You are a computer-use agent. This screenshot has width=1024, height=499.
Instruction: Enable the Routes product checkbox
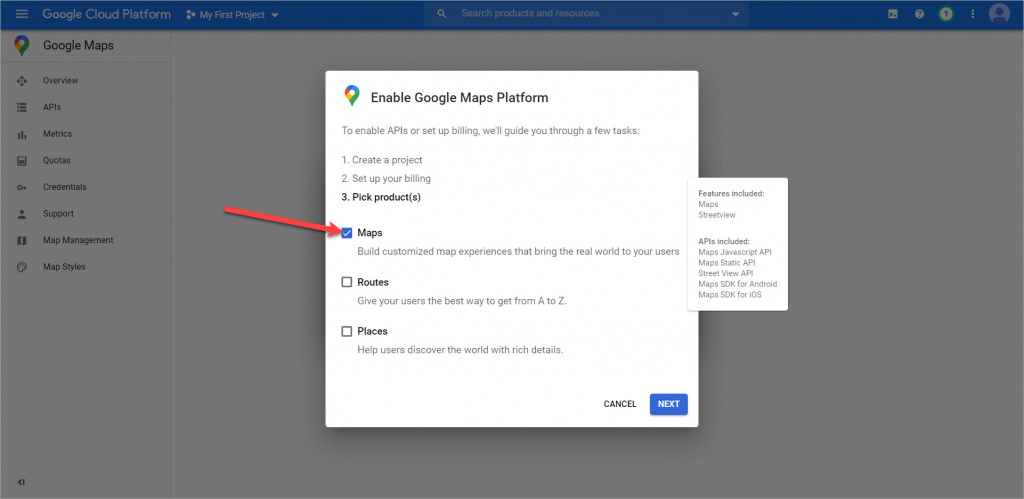(347, 282)
